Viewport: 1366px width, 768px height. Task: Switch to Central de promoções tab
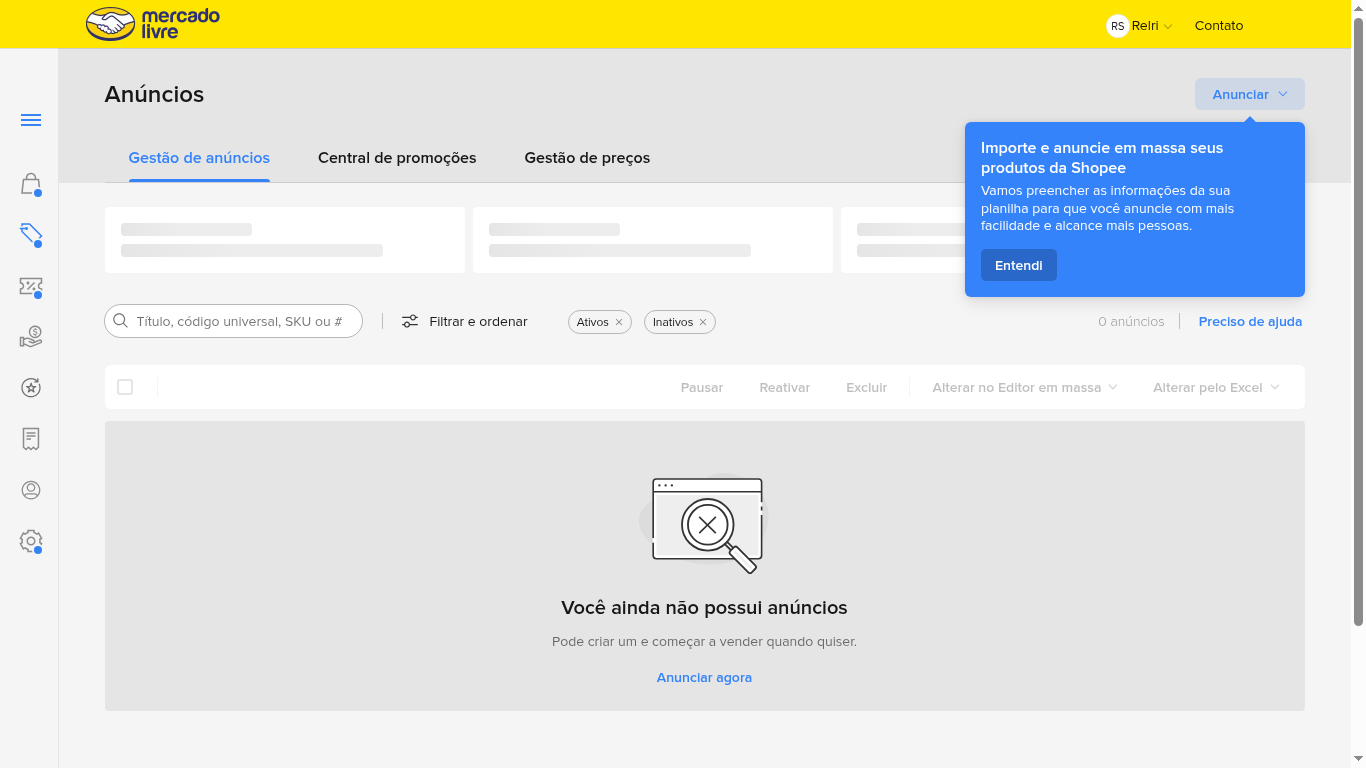click(397, 158)
